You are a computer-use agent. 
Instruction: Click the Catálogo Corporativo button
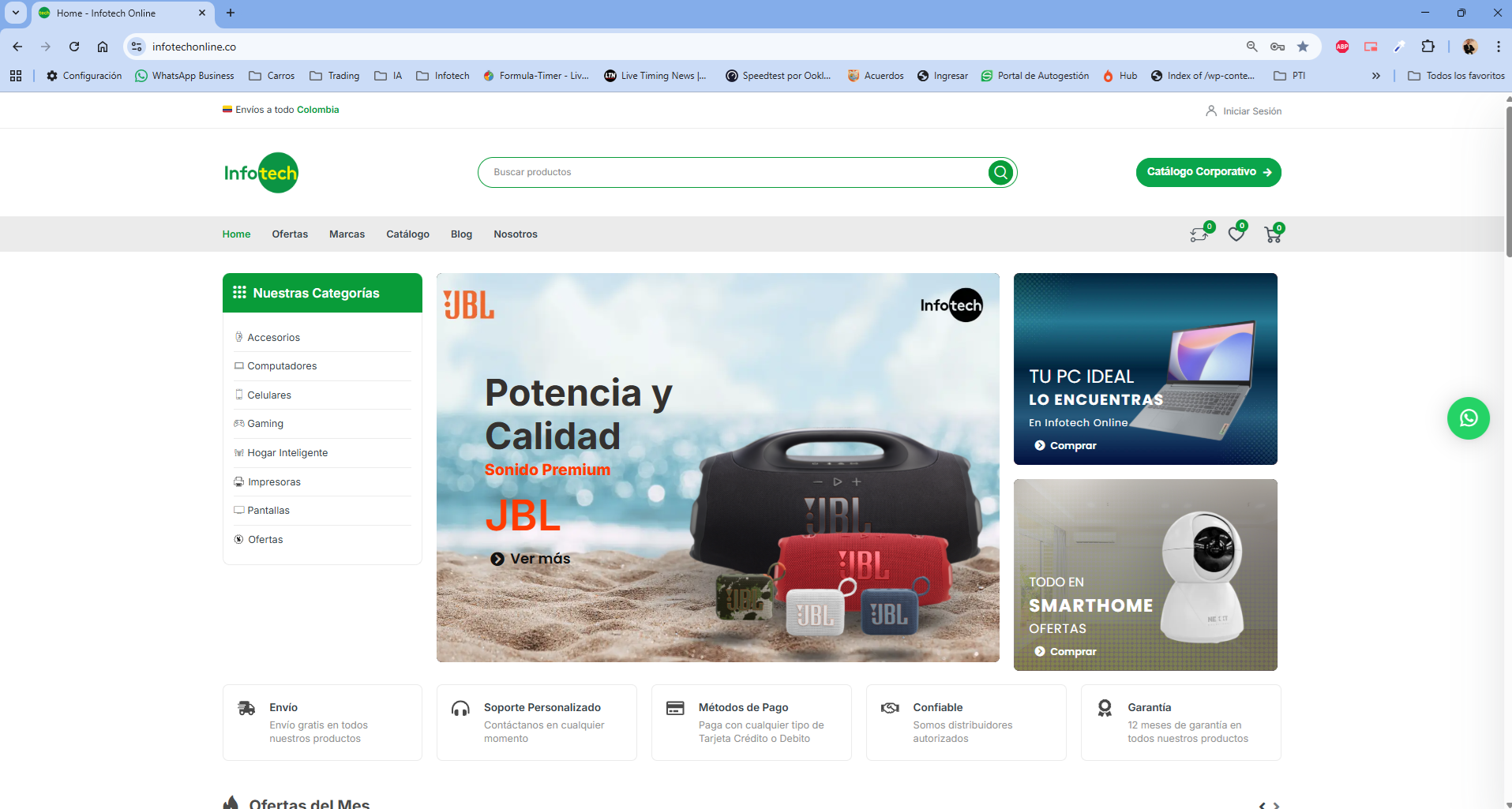tap(1208, 172)
